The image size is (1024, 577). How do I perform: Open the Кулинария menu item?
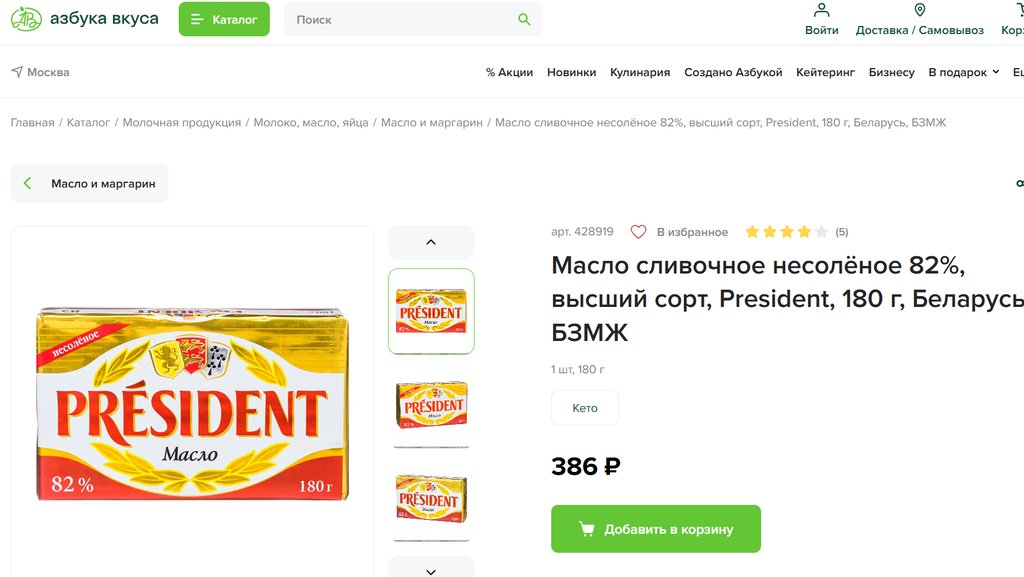click(x=640, y=72)
